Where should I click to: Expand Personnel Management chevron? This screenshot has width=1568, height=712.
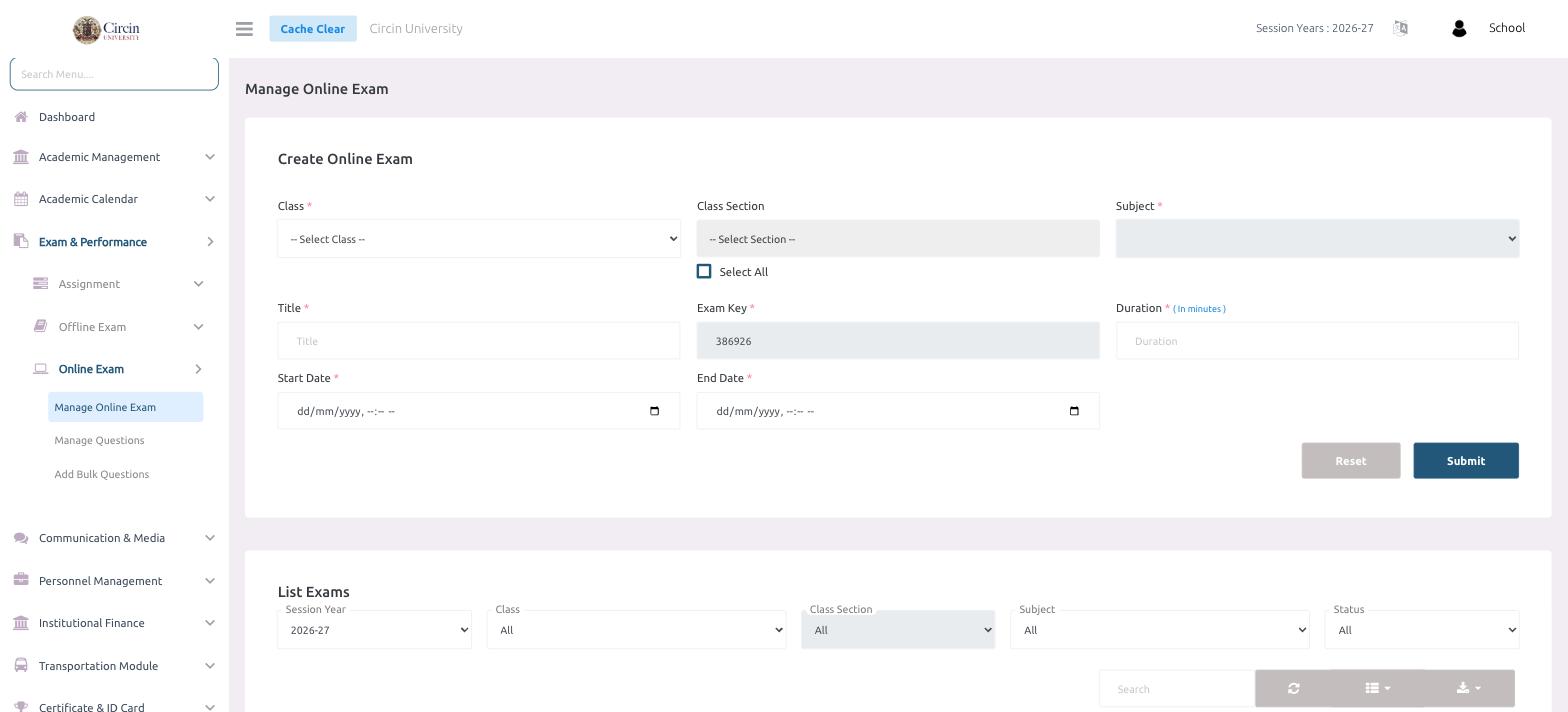pyautogui.click(x=209, y=581)
